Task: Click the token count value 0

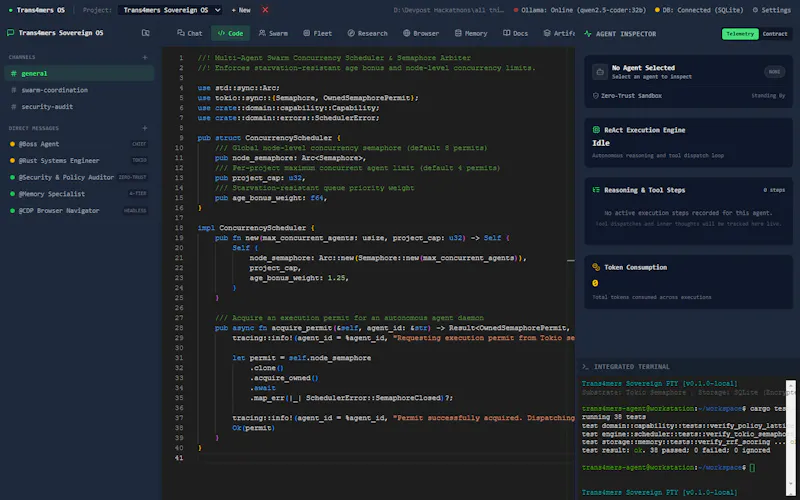Action: (x=595, y=283)
